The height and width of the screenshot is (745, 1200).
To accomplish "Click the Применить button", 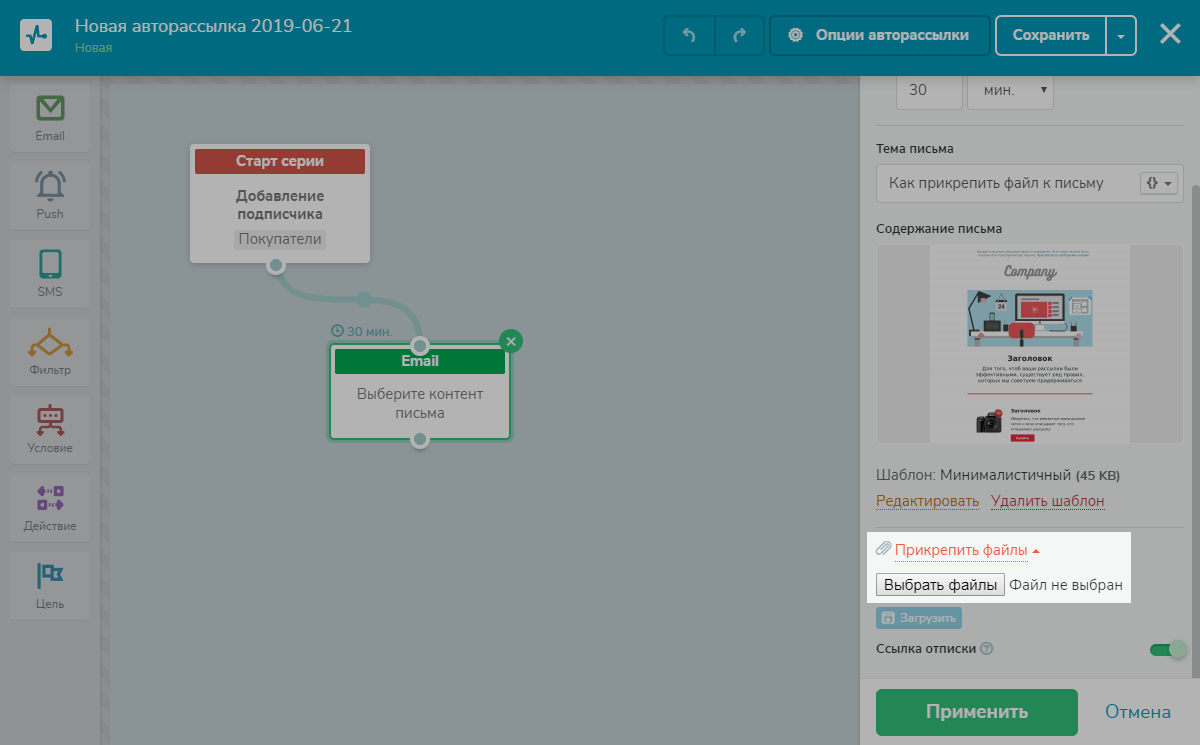I will tap(977, 712).
